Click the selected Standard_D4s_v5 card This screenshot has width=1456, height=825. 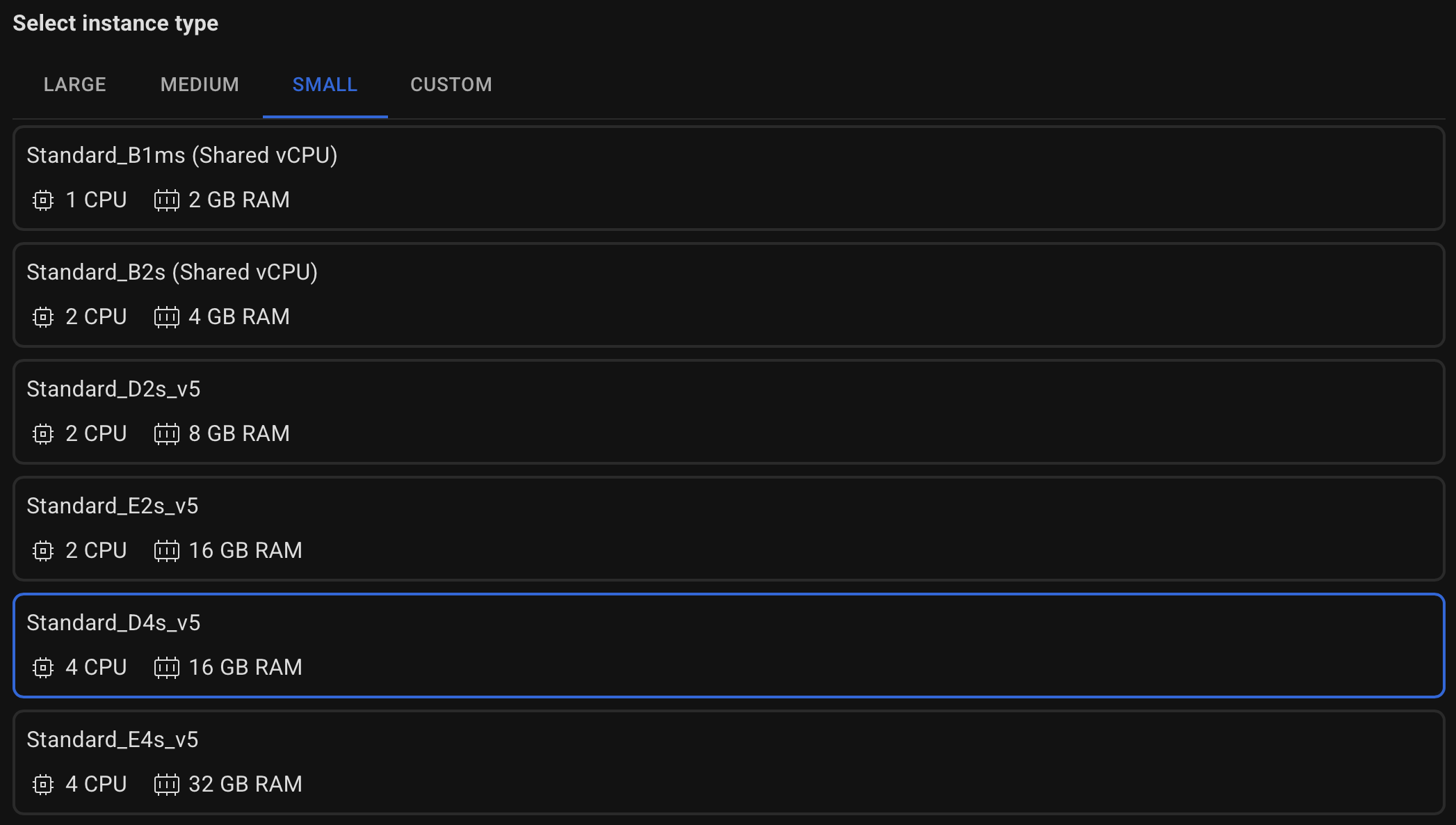point(729,646)
